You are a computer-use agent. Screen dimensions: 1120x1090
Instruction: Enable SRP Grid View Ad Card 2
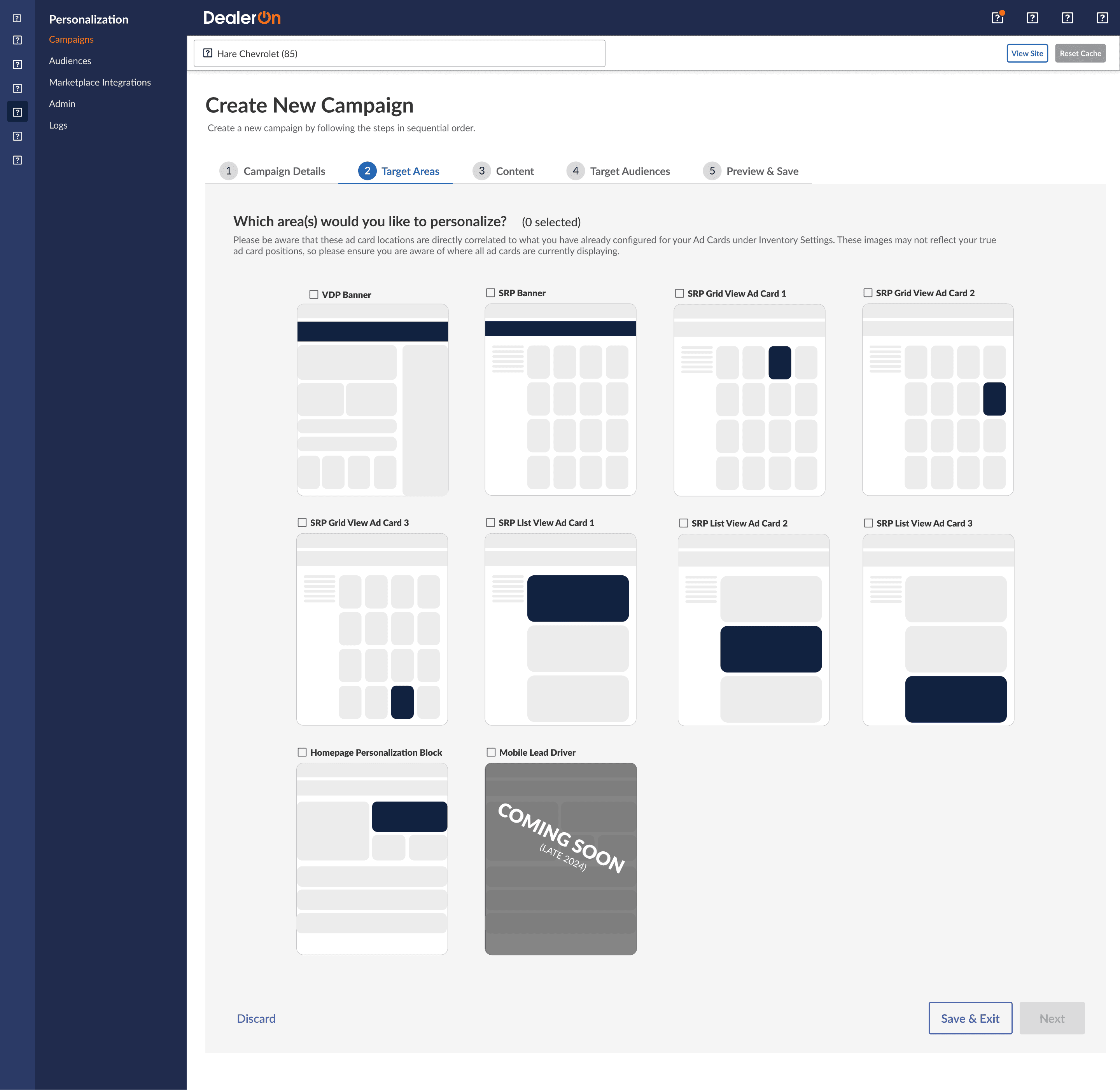tap(868, 293)
